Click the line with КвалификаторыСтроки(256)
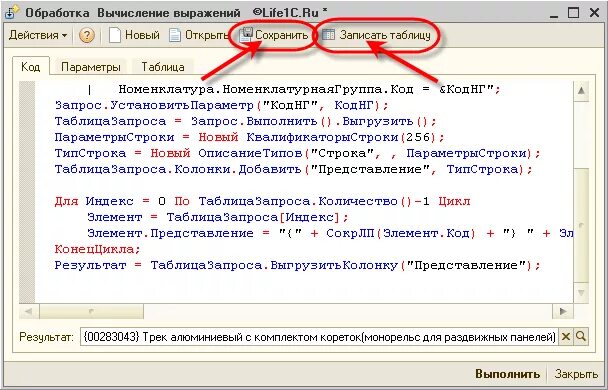This screenshot has width=608, height=390. pos(249,137)
